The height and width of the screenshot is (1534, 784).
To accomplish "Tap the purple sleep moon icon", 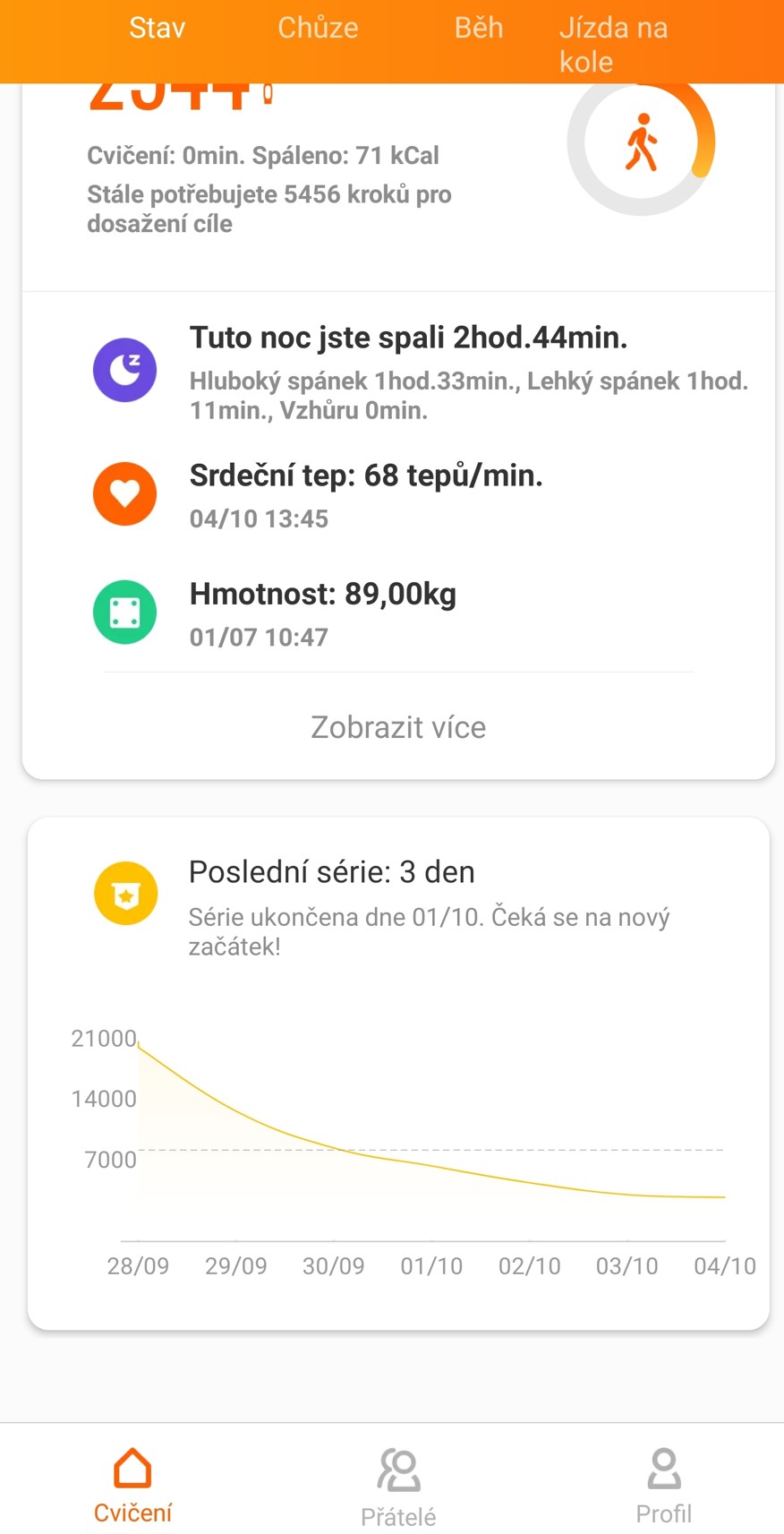I will 125,370.
